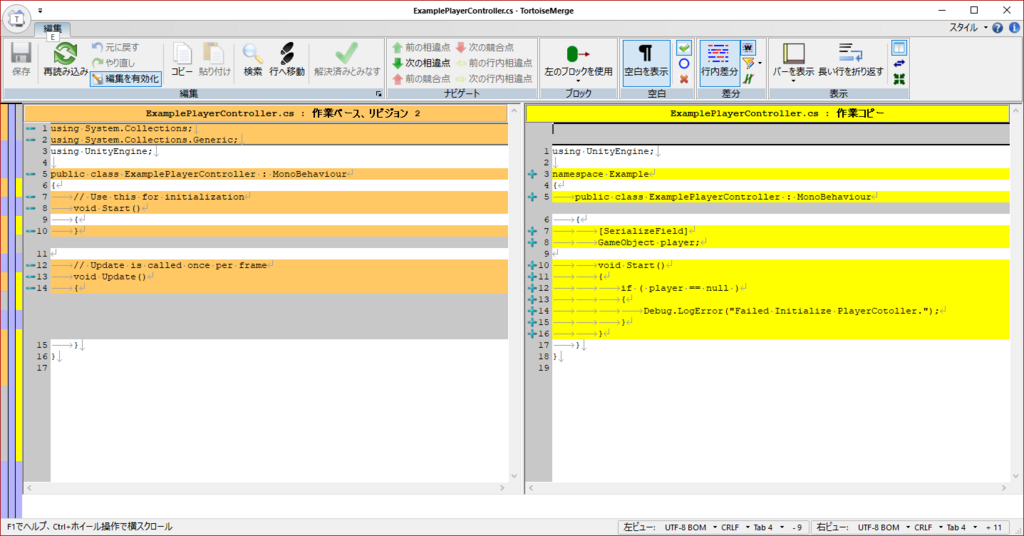The image size is (1024, 536).
Task: Click 元に戻す (Undo) in the ribbon
Action: pos(116,47)
